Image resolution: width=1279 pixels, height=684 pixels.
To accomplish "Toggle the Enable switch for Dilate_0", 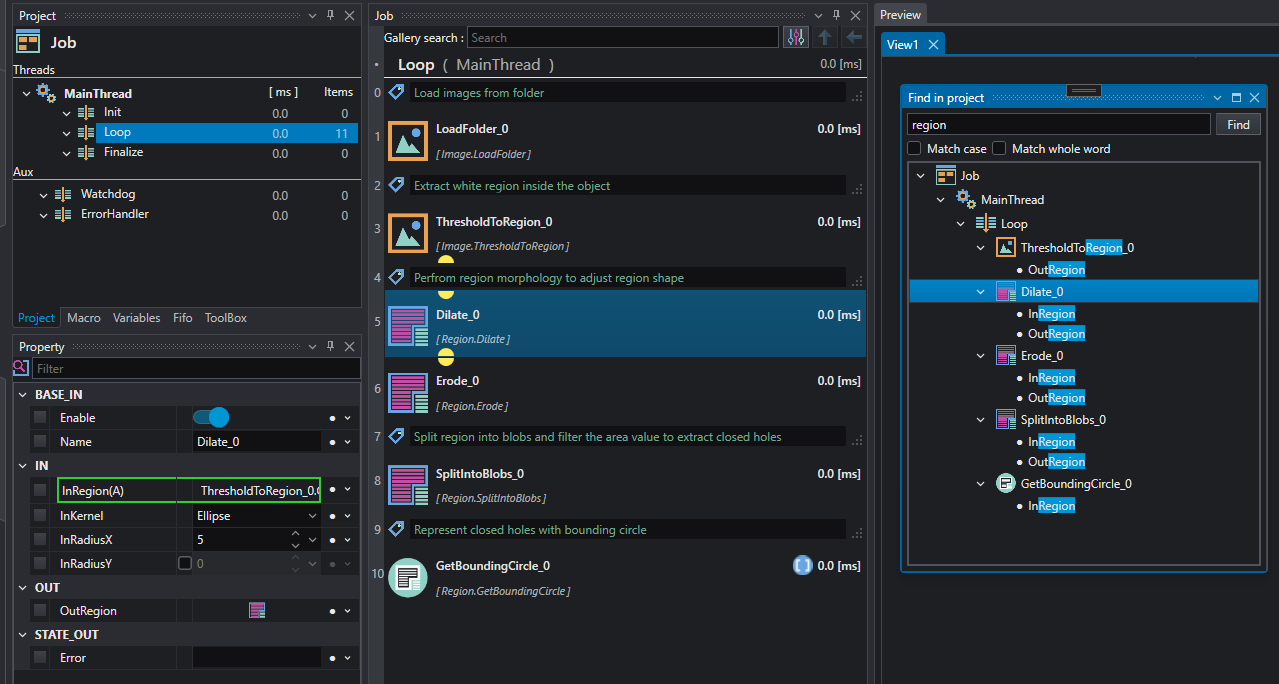I will pos(211,417).
